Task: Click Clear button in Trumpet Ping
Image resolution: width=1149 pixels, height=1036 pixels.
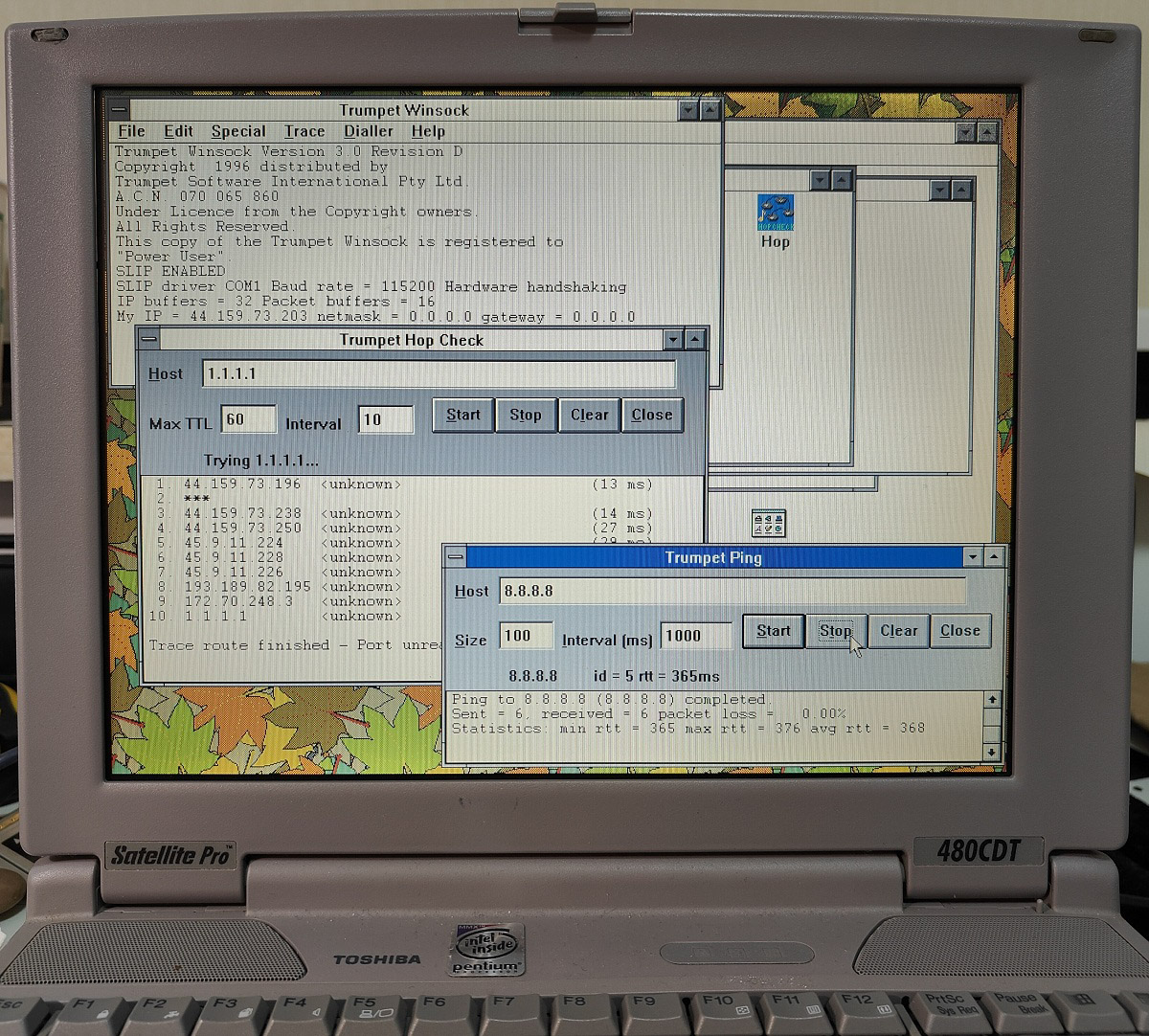Action: pyautogui.click(x=899, y=631)
